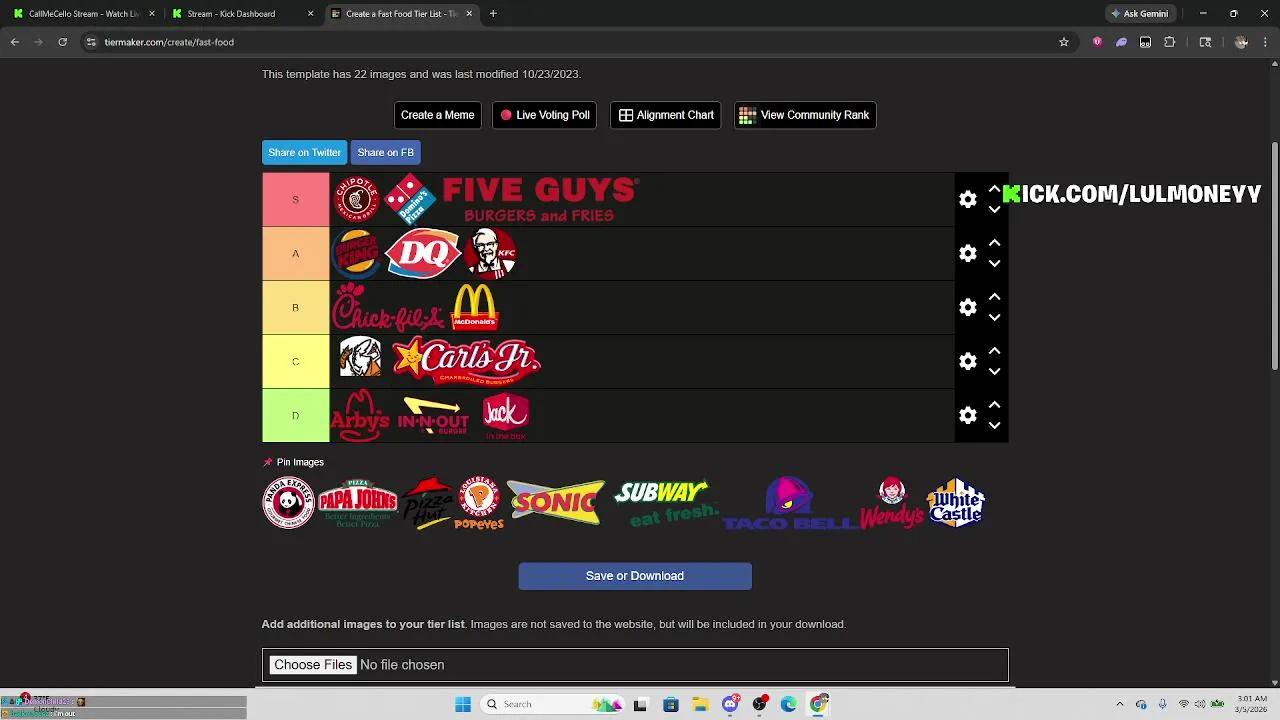
Task: Open settings gear for C tier row
Action: [967, 362]
